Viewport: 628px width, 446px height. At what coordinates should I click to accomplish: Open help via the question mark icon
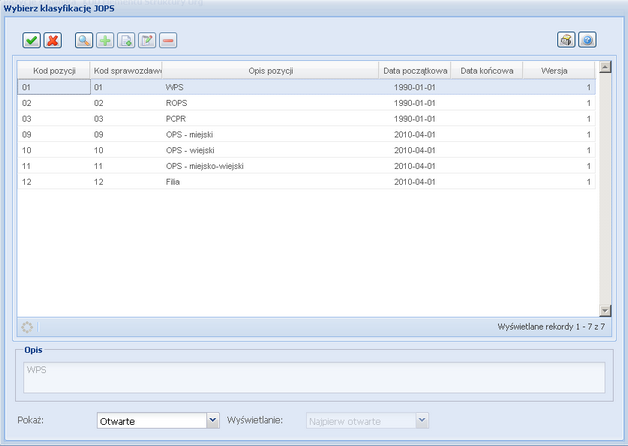(x=587, y=40)
